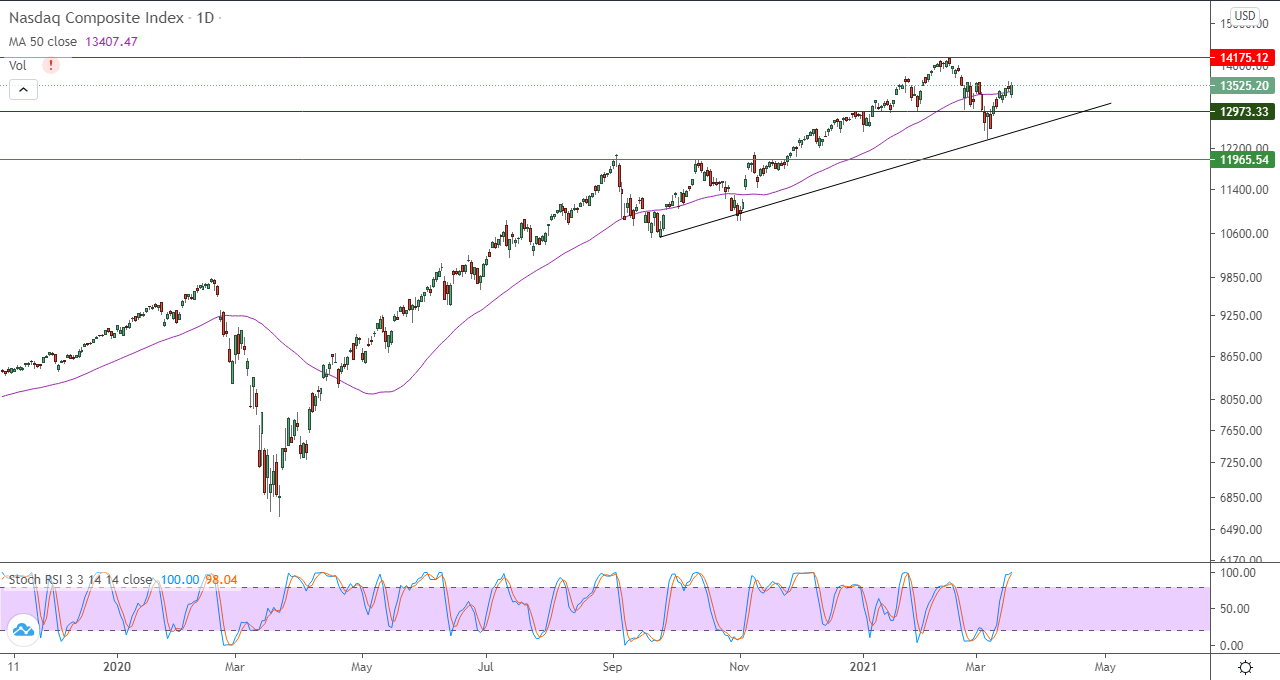Viewport: 1280px width, 680px height.
Task: Click the 2021 label on time axis
Action: coord(864,666)
